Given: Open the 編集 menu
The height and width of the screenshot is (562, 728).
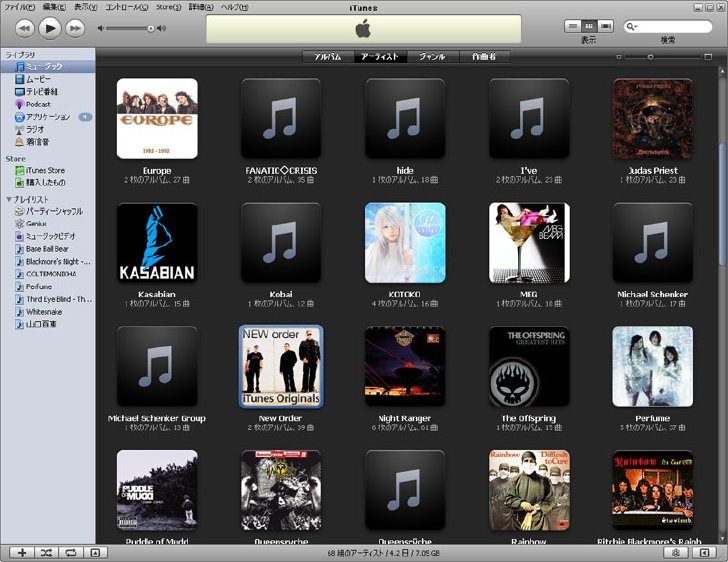Looking at the screenshot, I should [x=54, y=7].
